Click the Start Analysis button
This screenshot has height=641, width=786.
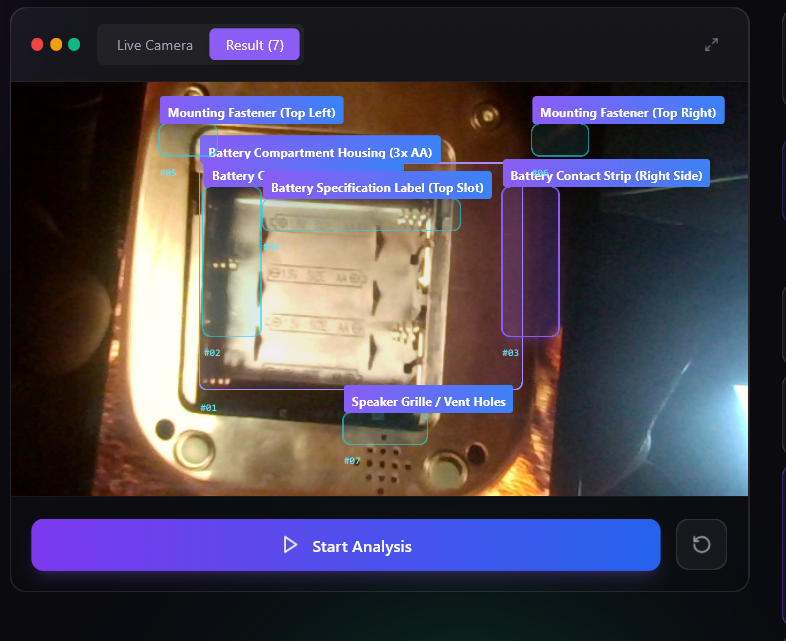(345, 545)
